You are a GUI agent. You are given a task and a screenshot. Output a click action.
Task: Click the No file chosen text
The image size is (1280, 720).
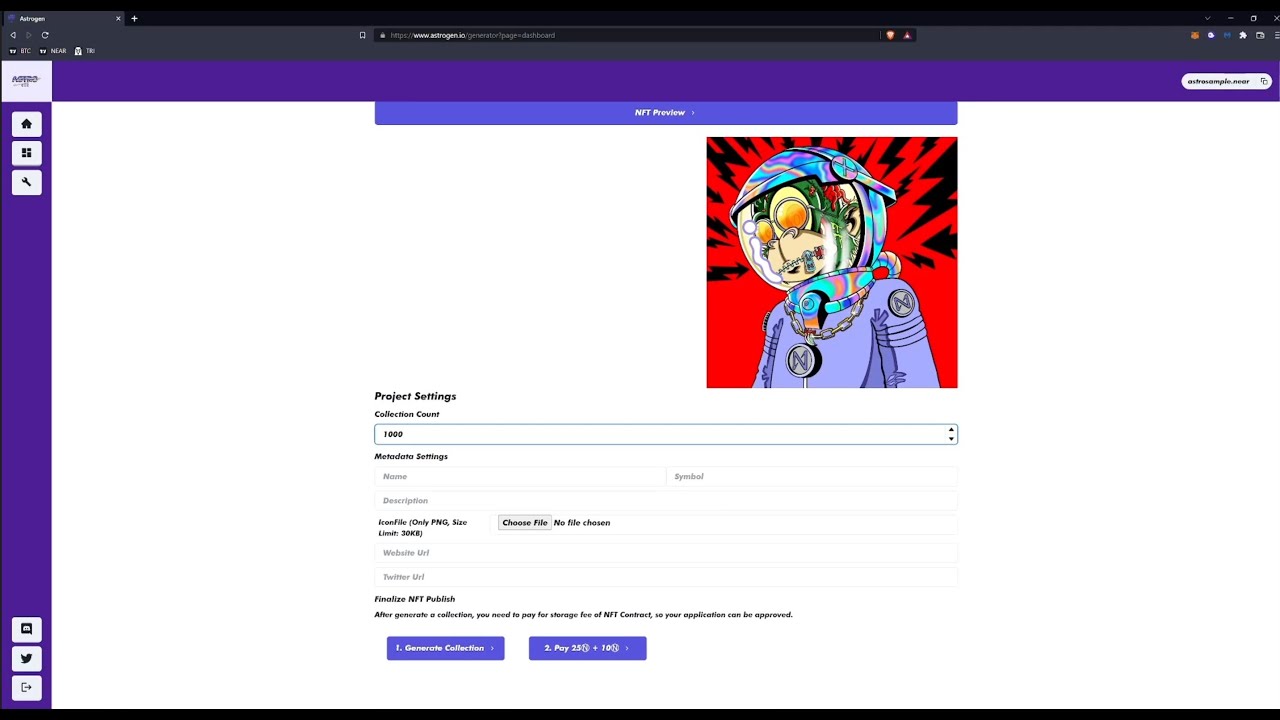[x=582, y=523]
